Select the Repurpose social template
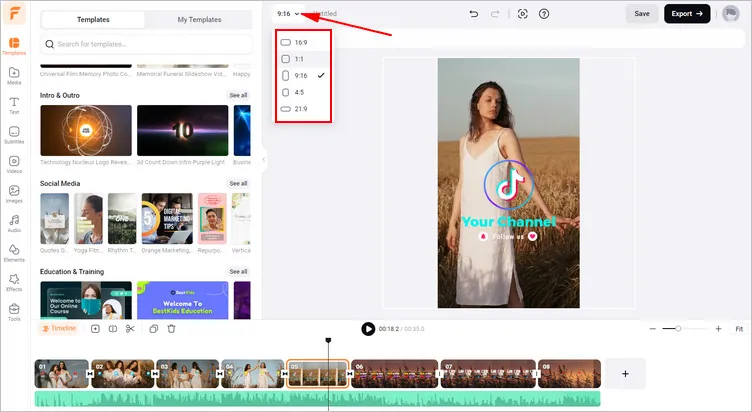The image size is (752, 412). [x=212, y=219]
